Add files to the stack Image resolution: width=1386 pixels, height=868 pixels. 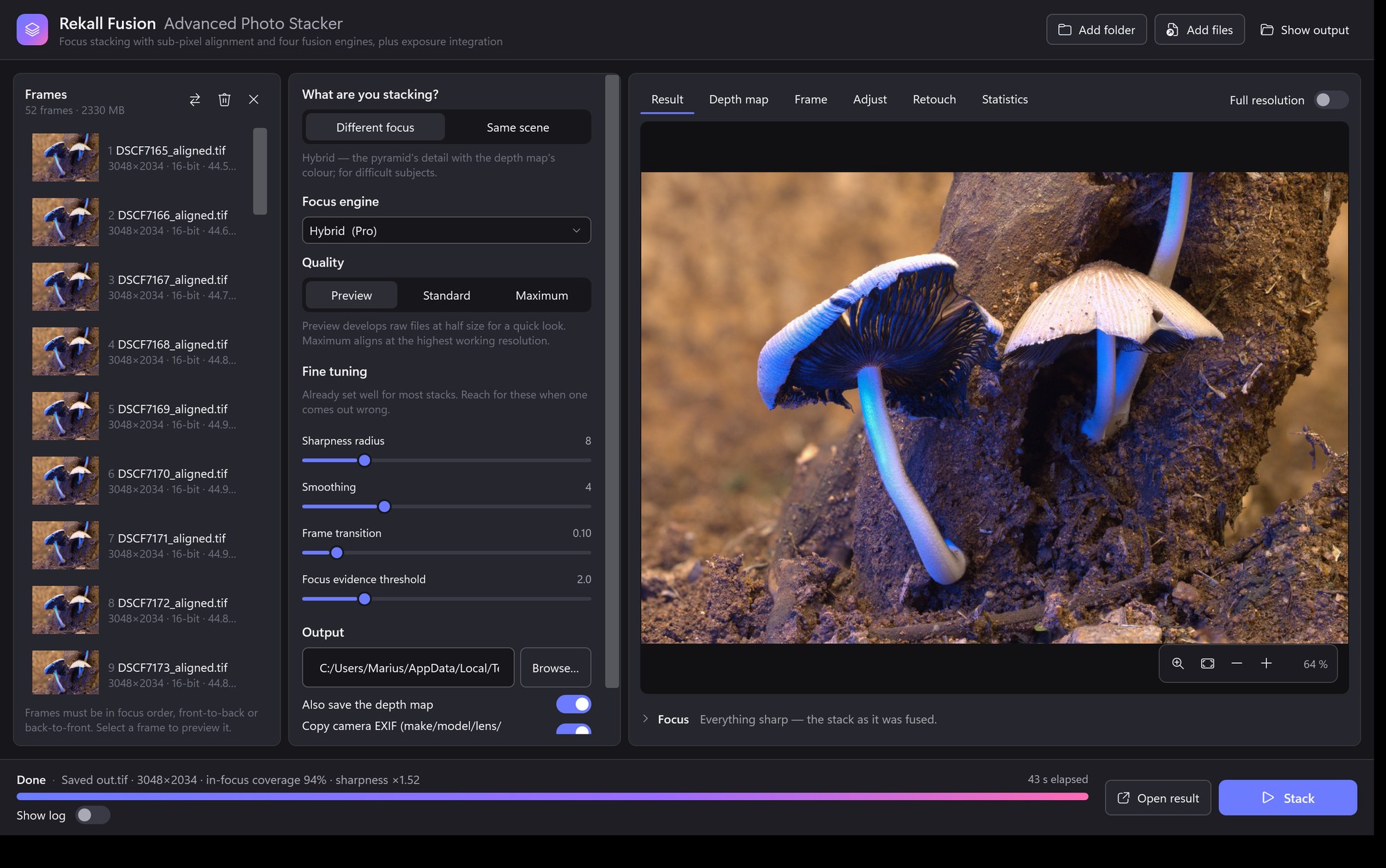[x=1199, y=30]
